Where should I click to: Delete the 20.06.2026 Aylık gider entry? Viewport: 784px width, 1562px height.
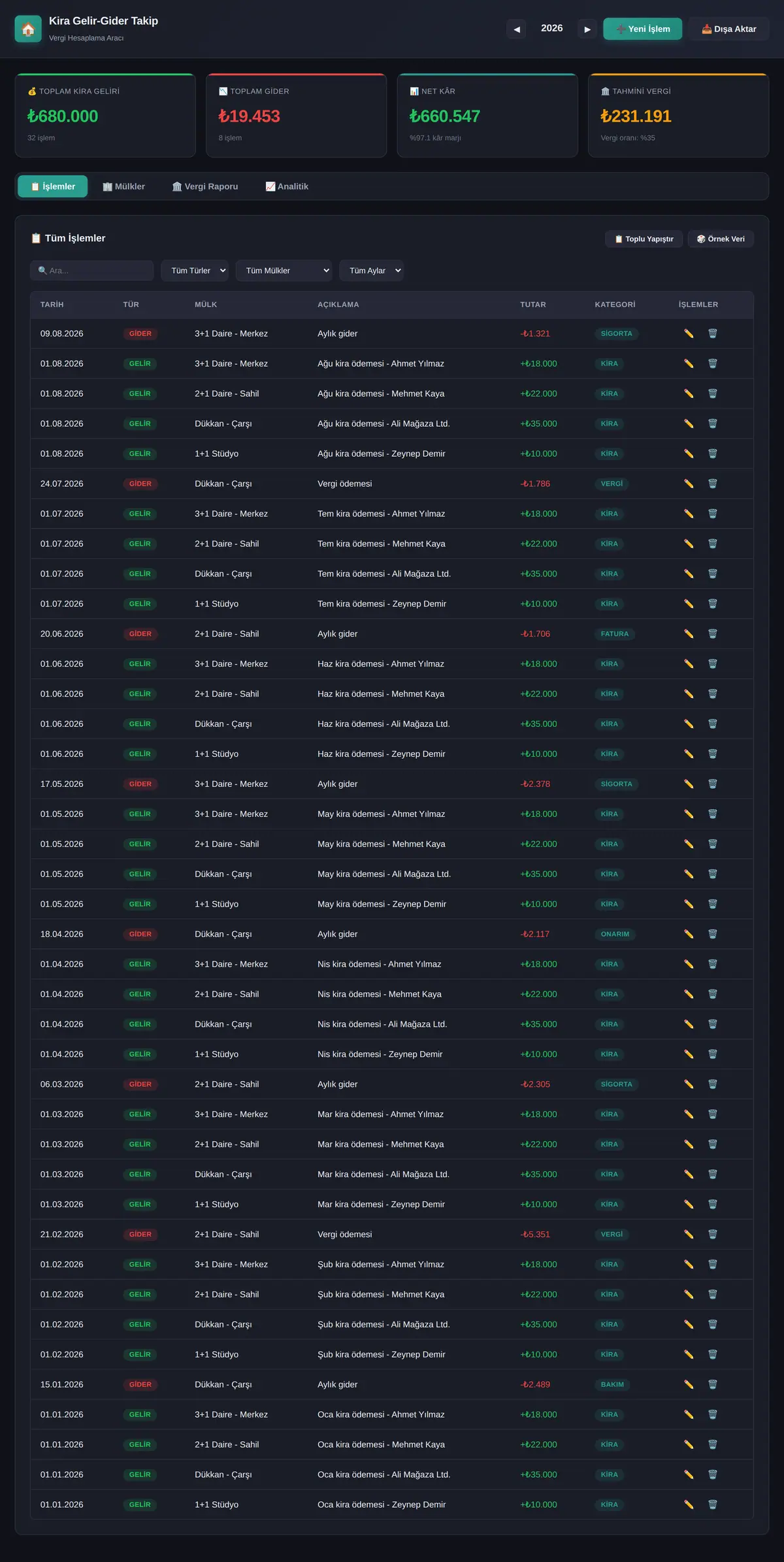tap(713, 634)
